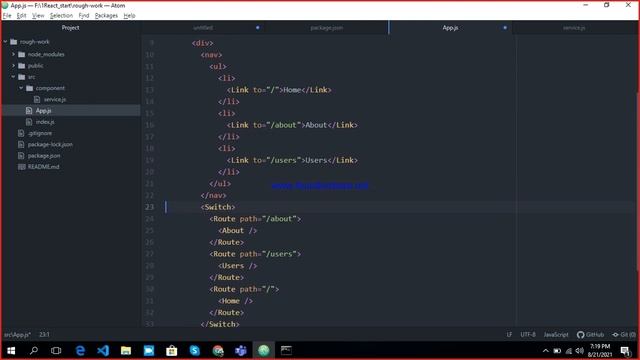
Task: Open package-lock.json in the tree
Action: coord(50,144)
